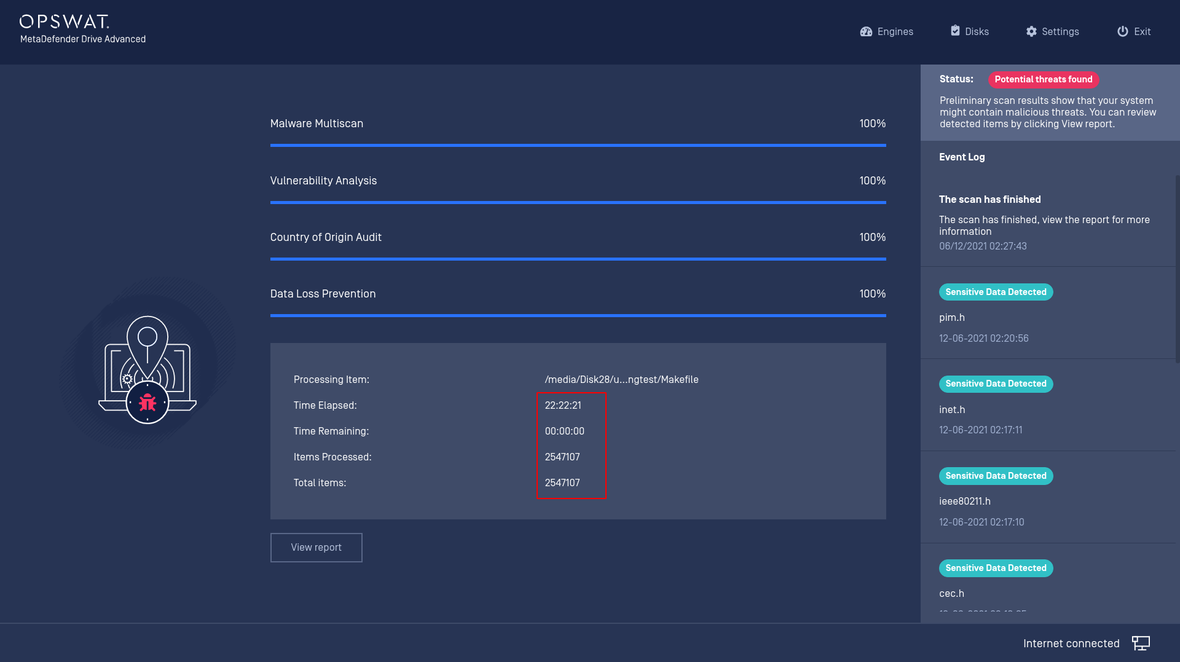Screen dimensions: 1180x662
Task: Click the Country of Origin Audit 100% value
Action: (x=872, y=237)
